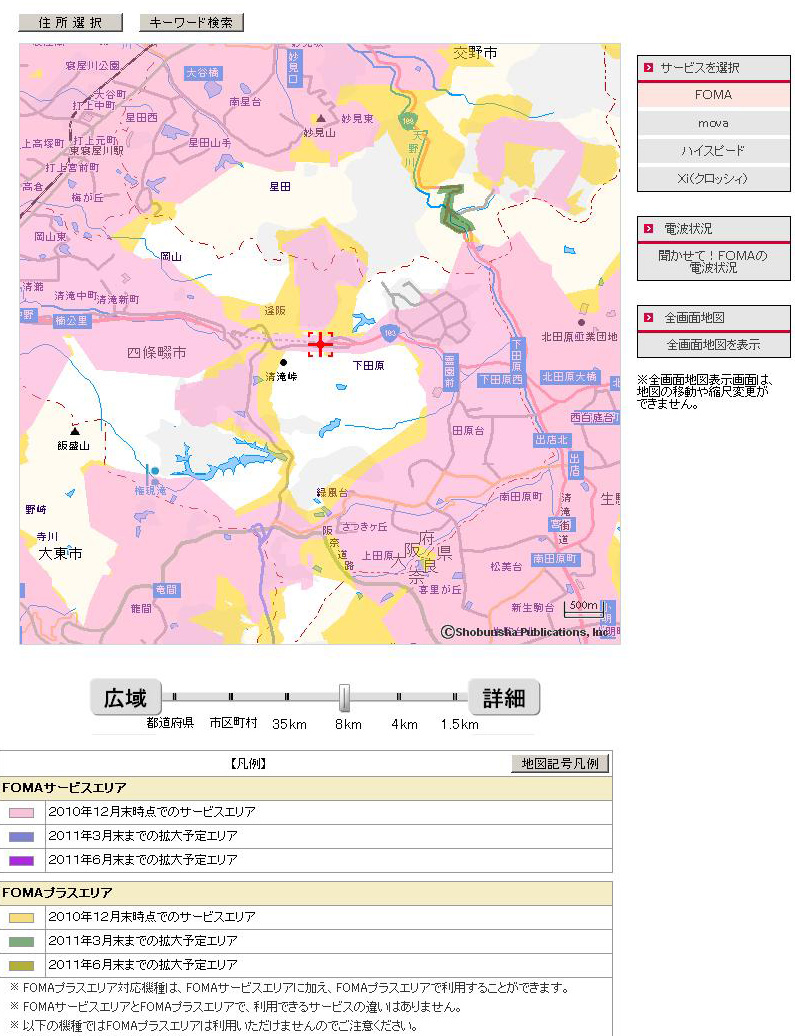Click the yellow FOMAプラスエリア 2010年12月末 swatch
The width and height of the screenshot is (795, 1036).
pyautogui.click(x=21, y=918)
